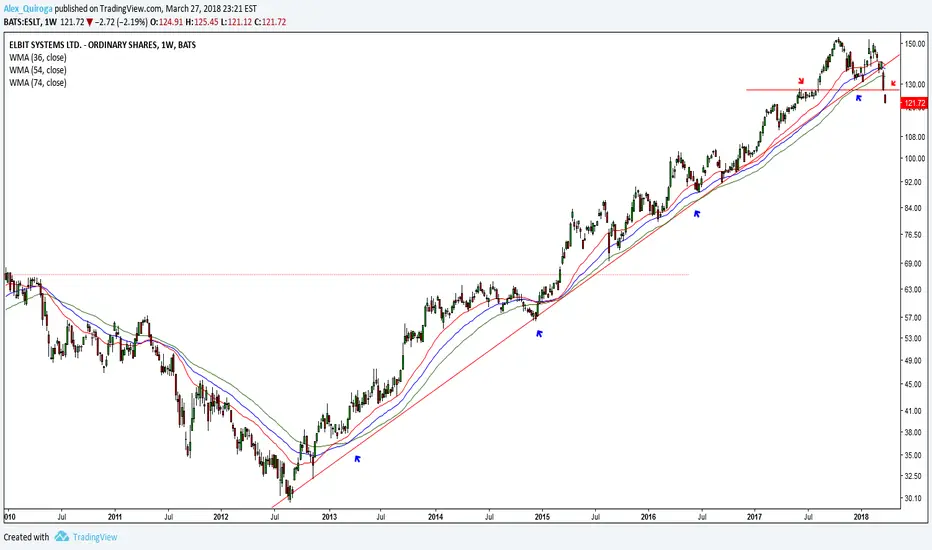Click the TradingView cloud logo icon
The image size is (932, 550).
coord(61,536)
